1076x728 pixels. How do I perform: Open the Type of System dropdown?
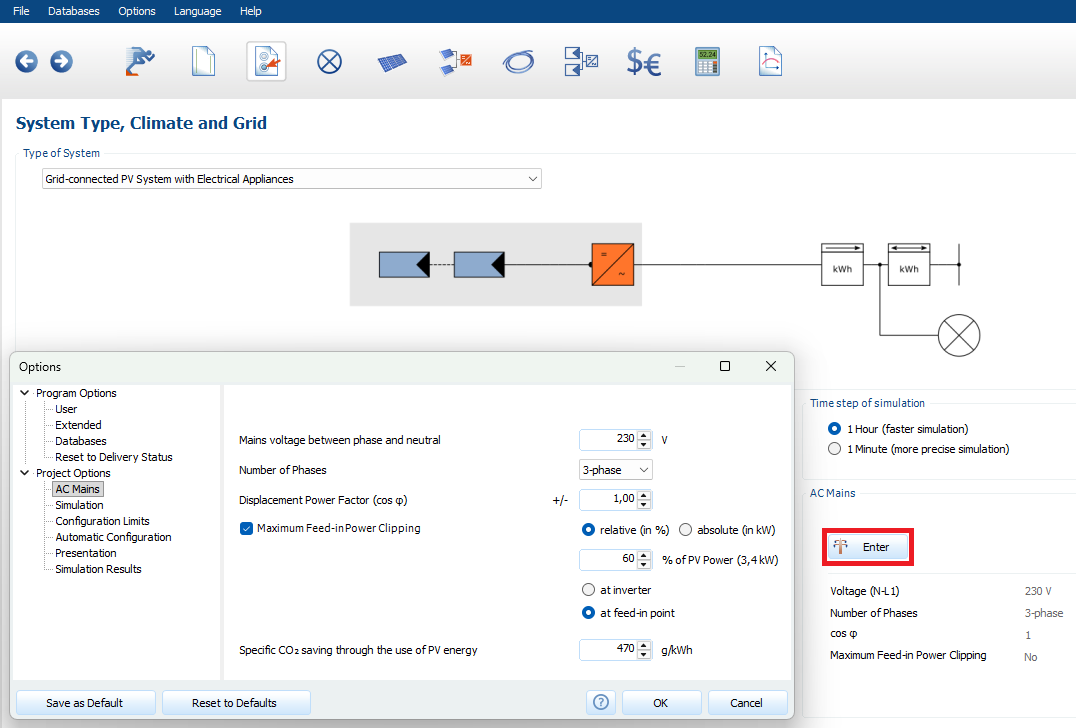point(291,179)
